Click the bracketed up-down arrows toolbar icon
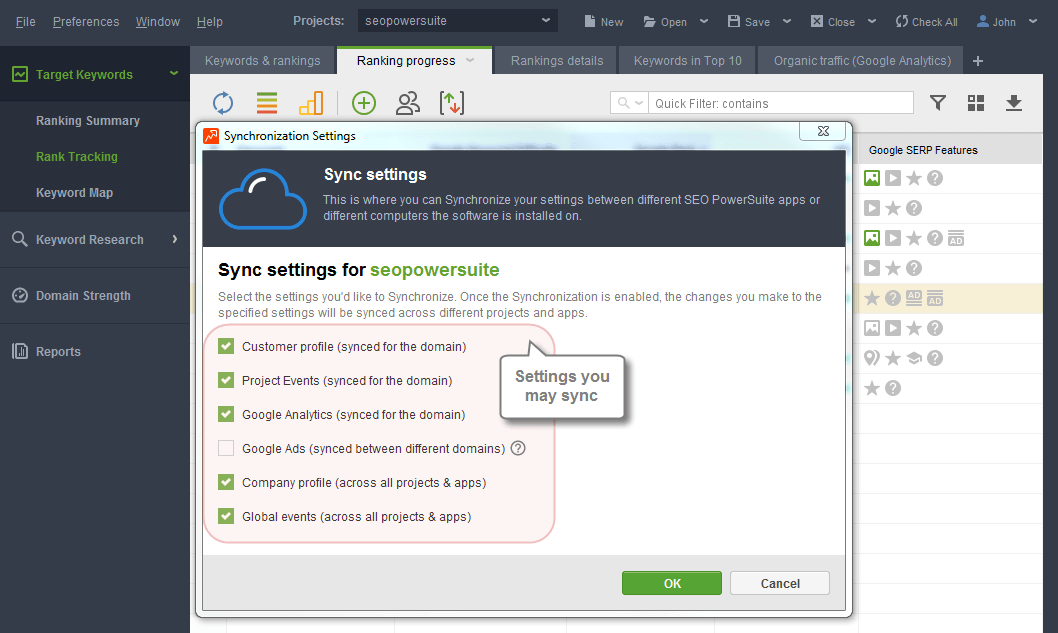This screenshot has height=633, width=1058. 451,103
